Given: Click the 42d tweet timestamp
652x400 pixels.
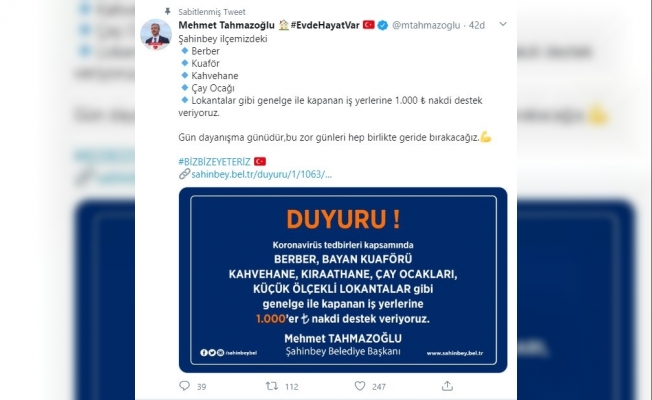Looking at the screenshot, I should pyautogui.click(x=477, y=25).
